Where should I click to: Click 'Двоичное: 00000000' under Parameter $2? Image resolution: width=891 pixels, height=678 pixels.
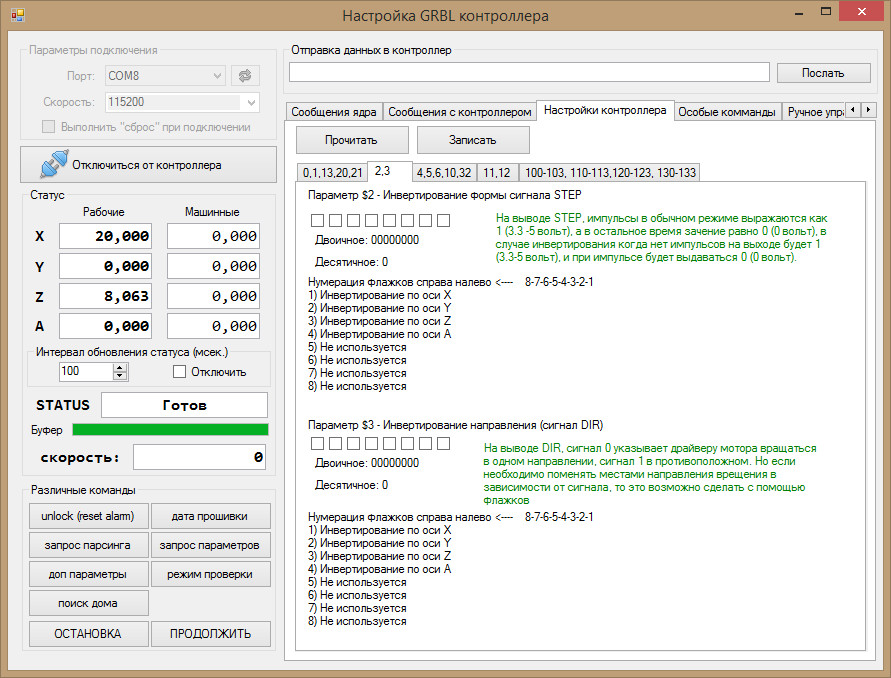(367, 240)
